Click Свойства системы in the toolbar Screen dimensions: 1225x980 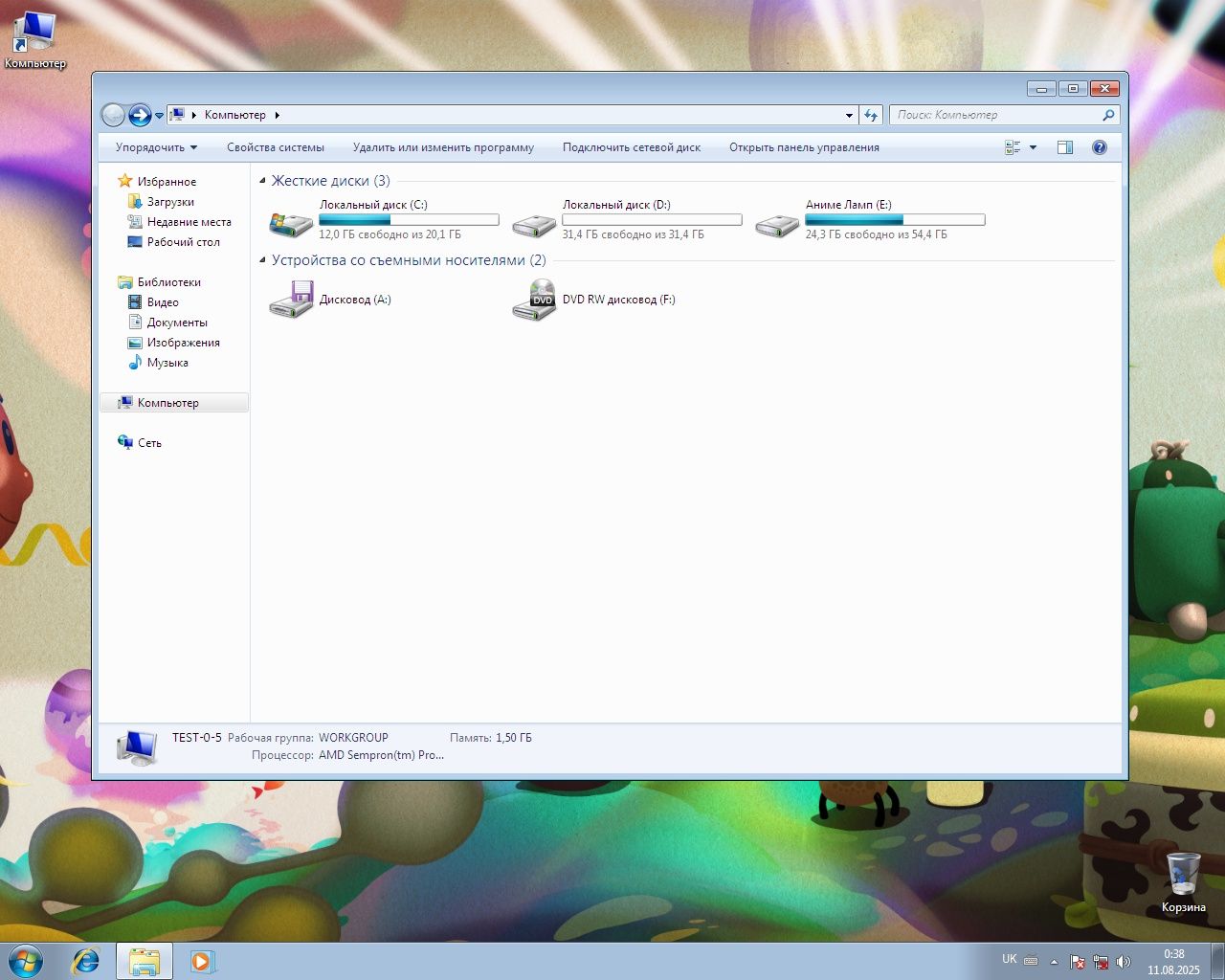point(276,147)
